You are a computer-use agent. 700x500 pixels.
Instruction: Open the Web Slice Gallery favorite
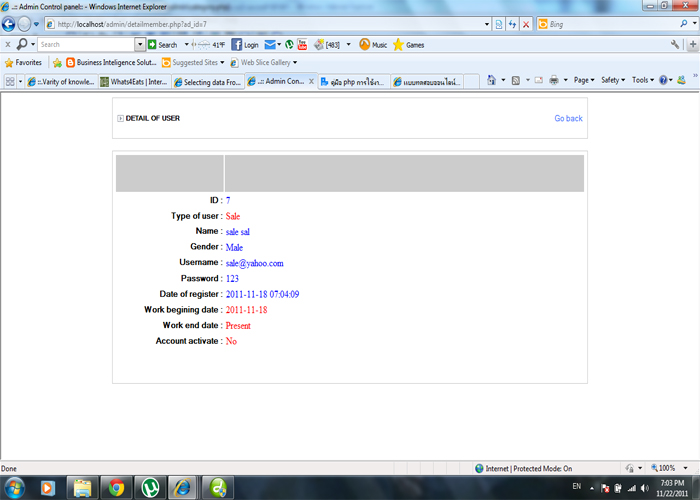pyautogui.click(x=263, y=62)
